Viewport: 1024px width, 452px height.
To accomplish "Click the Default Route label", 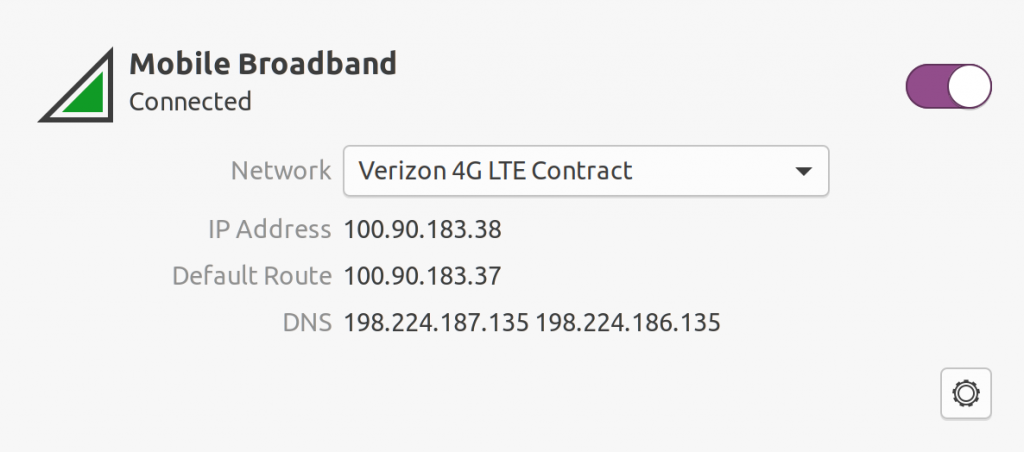I will [251, 276].
